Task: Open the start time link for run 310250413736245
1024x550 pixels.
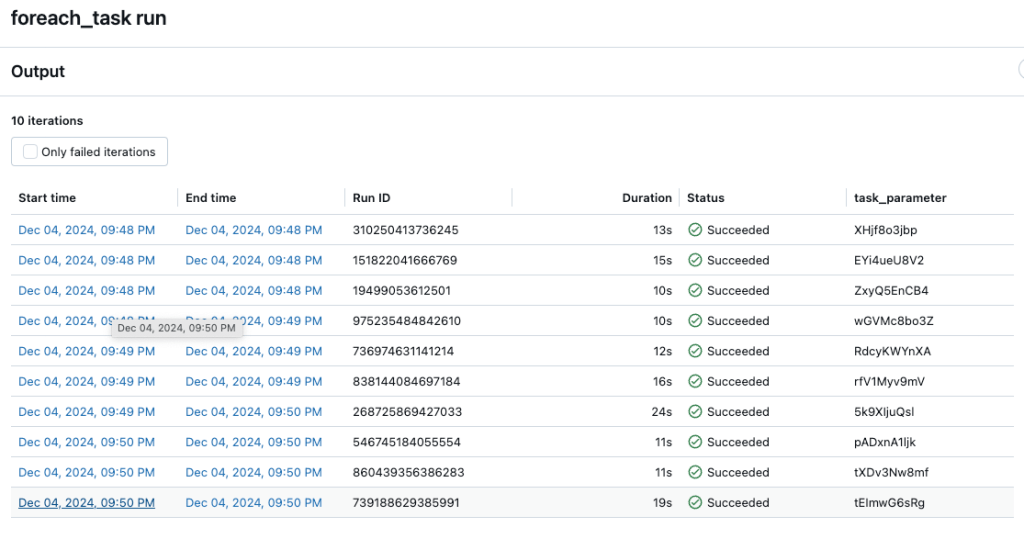Action: [x=87, y=230]
